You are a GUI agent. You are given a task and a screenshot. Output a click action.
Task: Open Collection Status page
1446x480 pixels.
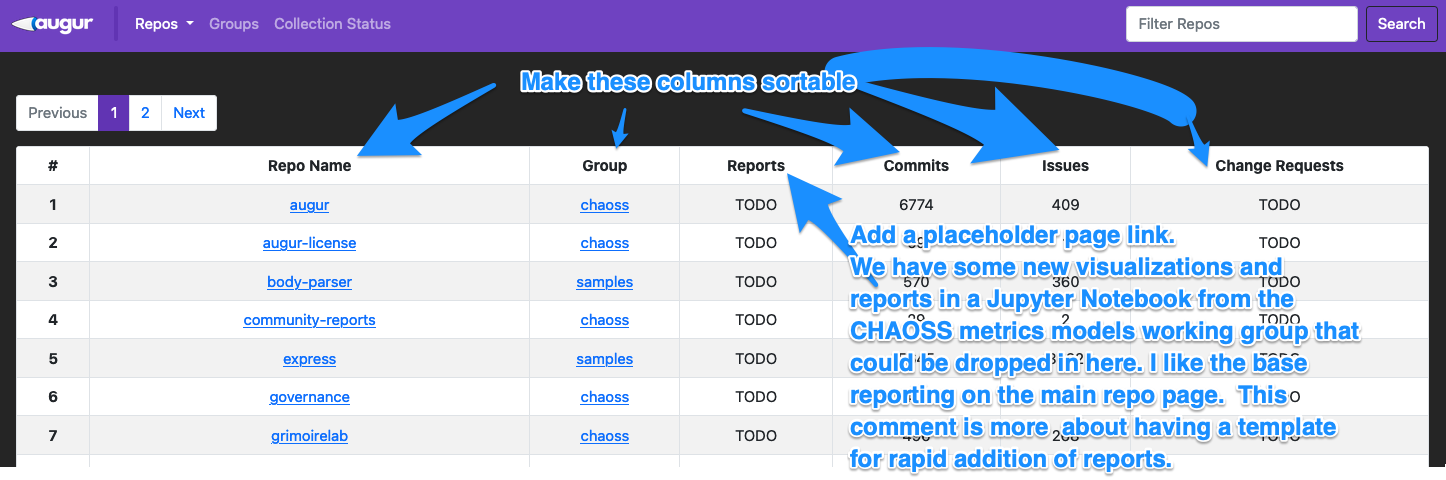pos(333,24)
